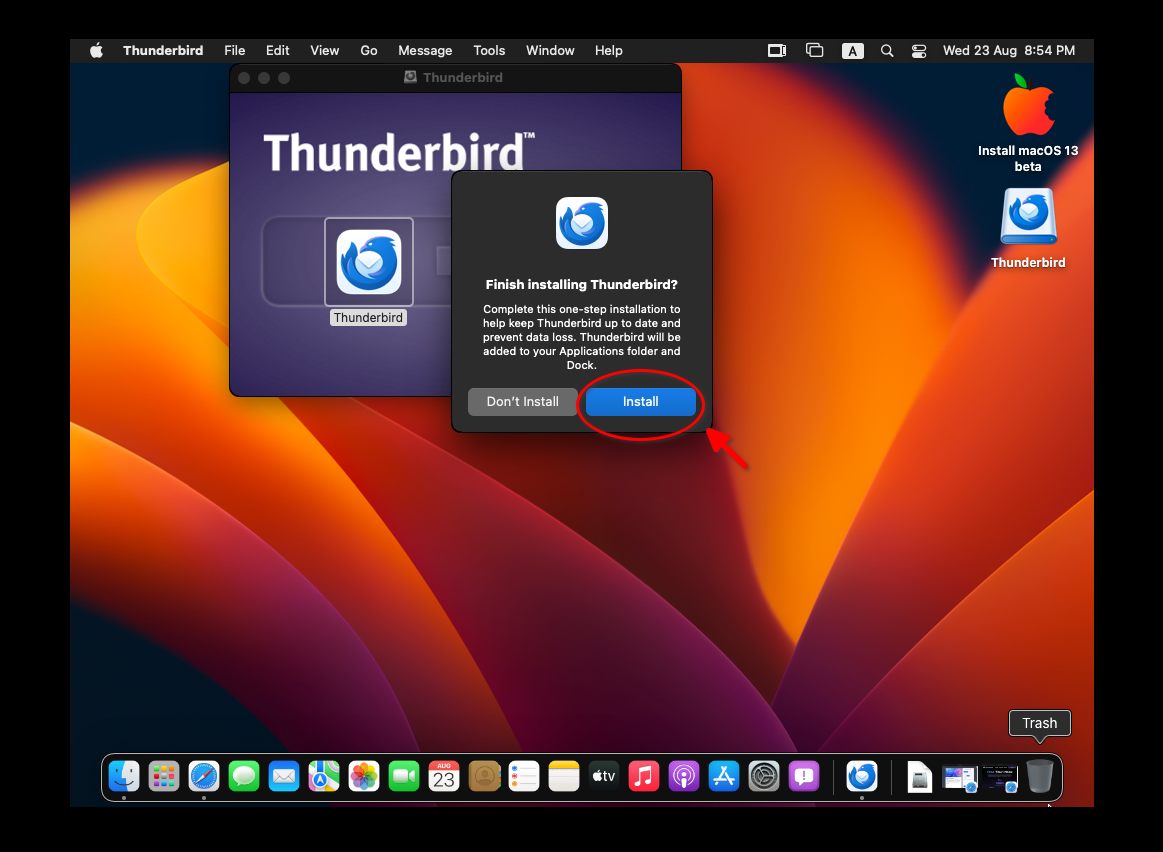Open Finder from the Dock
Viewport: 1163px width, 852px height.
click(124, 776)
